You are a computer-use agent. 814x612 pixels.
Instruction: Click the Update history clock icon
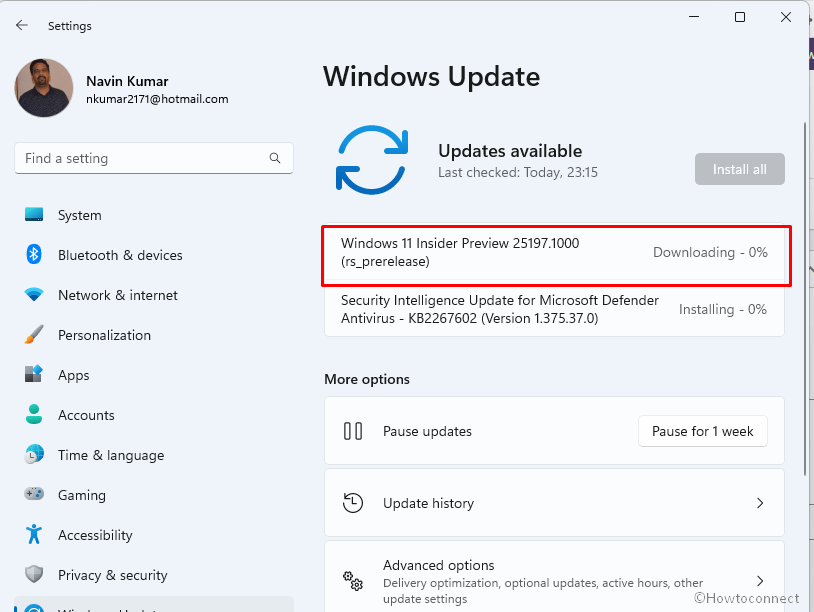tap(353, 503)
